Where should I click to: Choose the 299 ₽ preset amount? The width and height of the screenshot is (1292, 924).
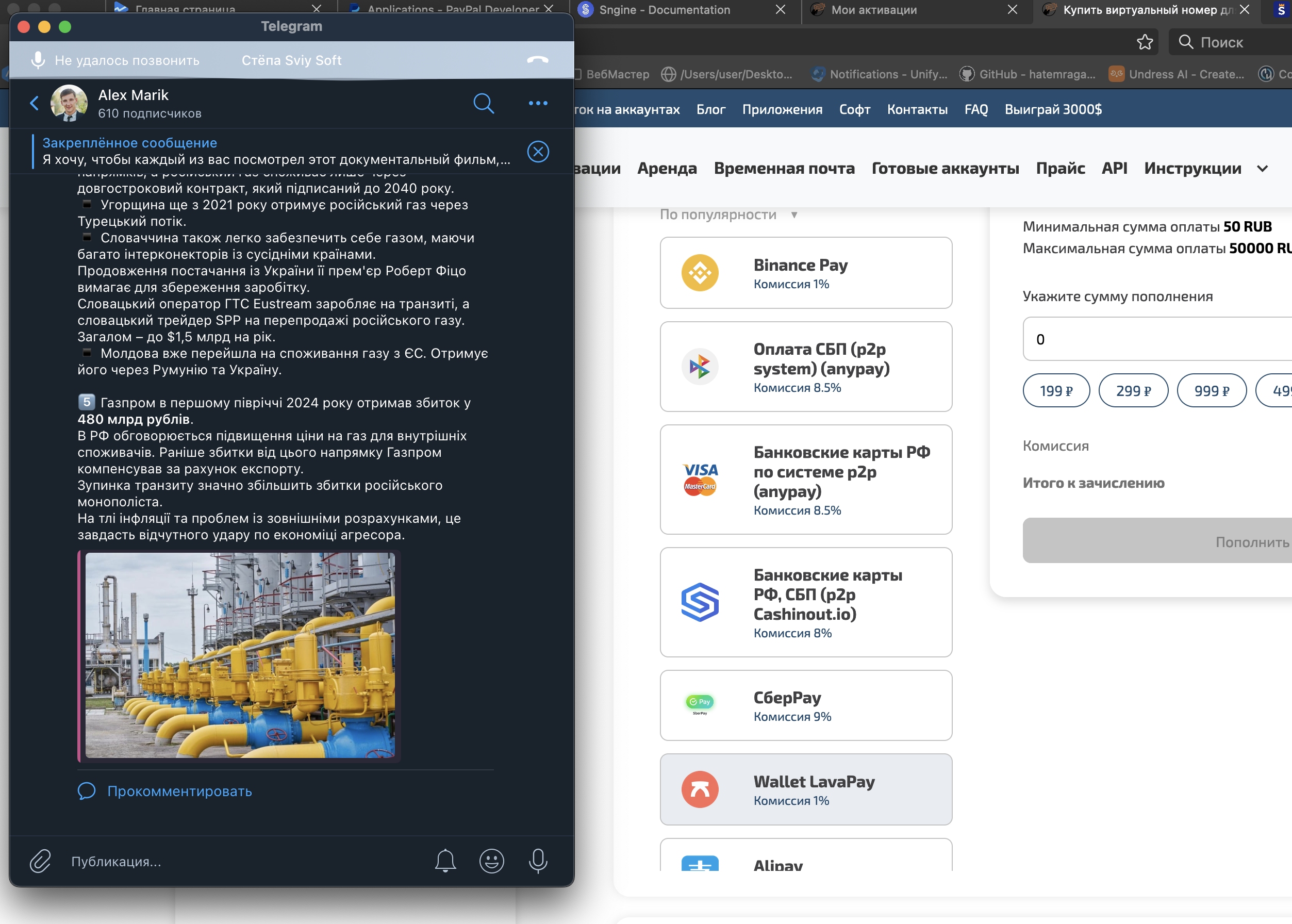[x=1133, y=391]
